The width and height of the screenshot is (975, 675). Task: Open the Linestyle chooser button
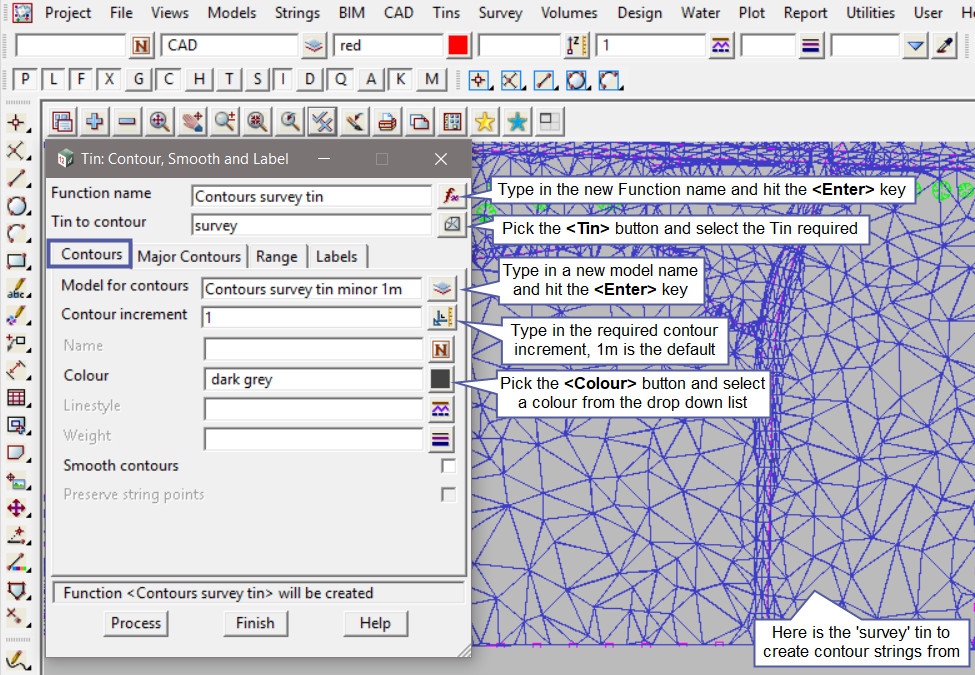441,408
